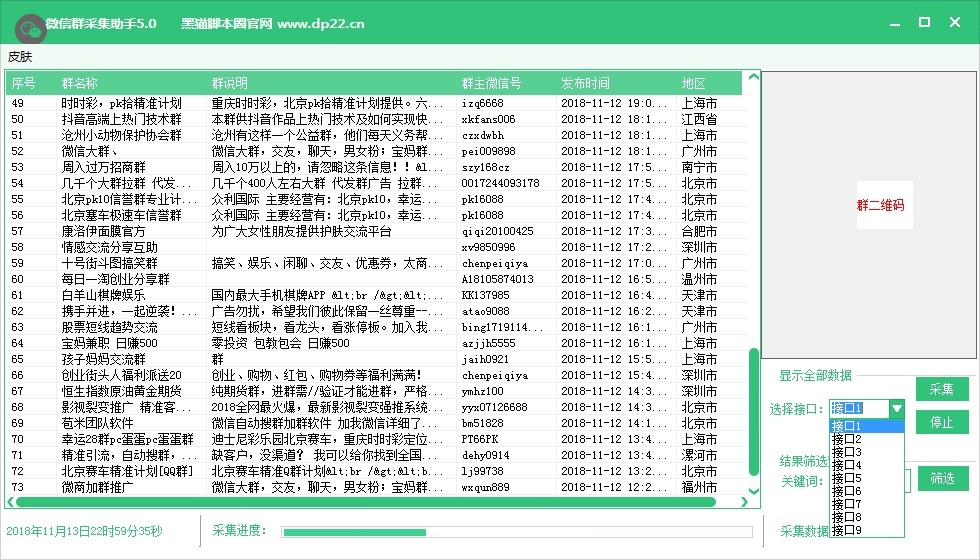Click the date-time status 2018年11月13日22时59分35秒
This screenshot has width=980, height=560.
[x=84, y=531]
